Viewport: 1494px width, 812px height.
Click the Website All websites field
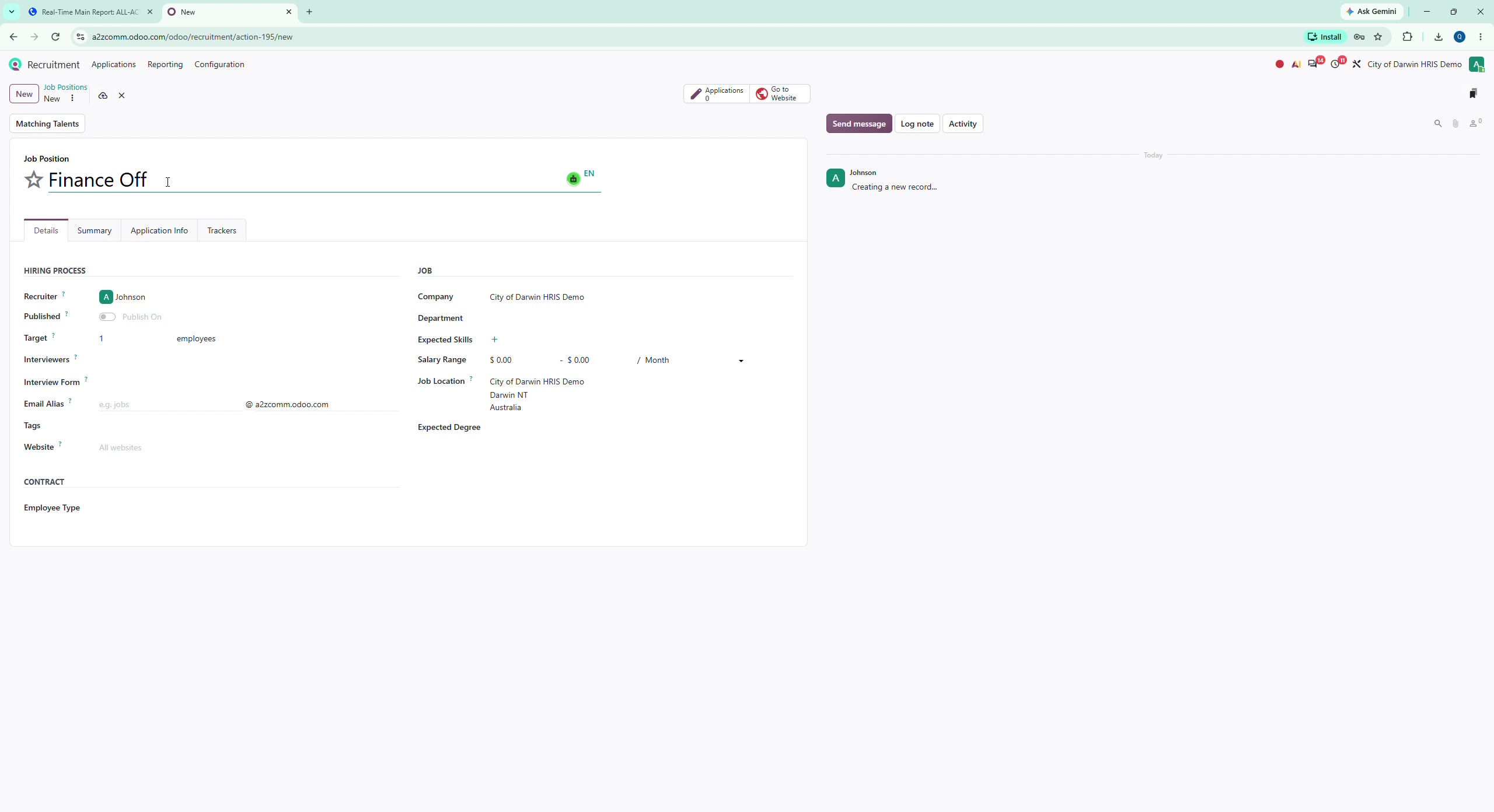pos(249,447)
